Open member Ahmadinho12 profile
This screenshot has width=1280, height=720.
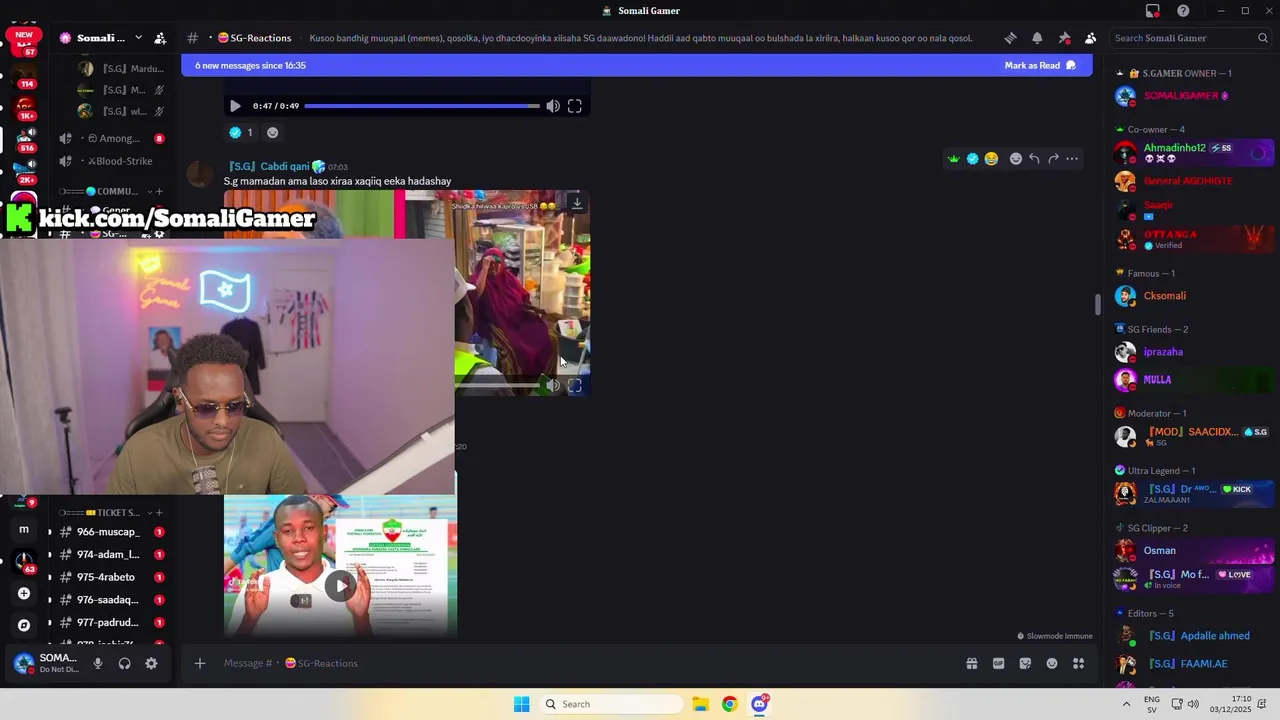1193,153
